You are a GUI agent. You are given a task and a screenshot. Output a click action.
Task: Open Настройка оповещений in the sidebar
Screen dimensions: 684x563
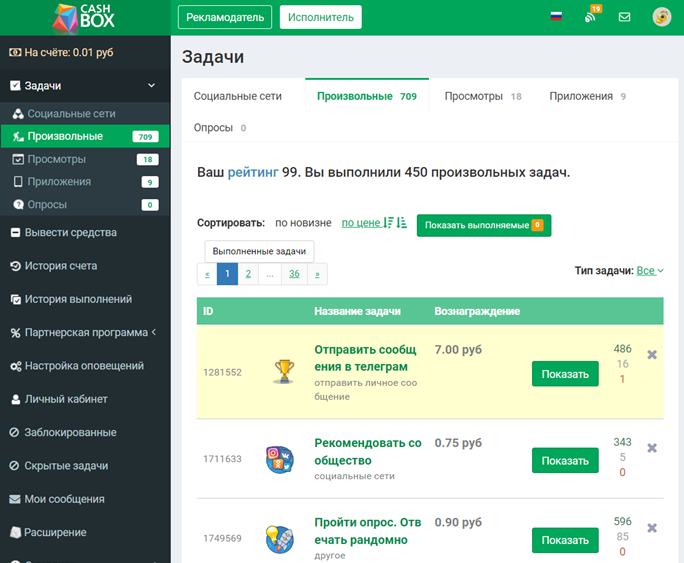[85, 366]
